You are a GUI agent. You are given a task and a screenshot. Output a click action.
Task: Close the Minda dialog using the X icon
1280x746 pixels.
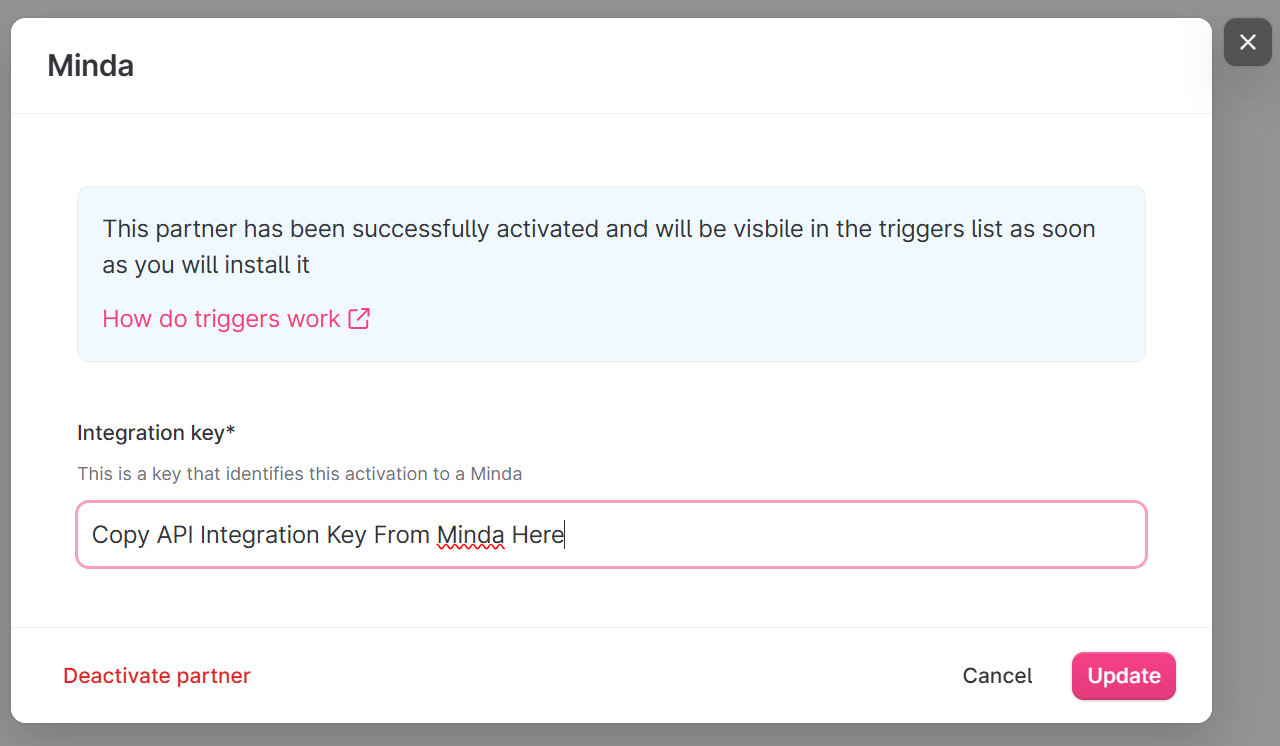tap(1247, 42)
